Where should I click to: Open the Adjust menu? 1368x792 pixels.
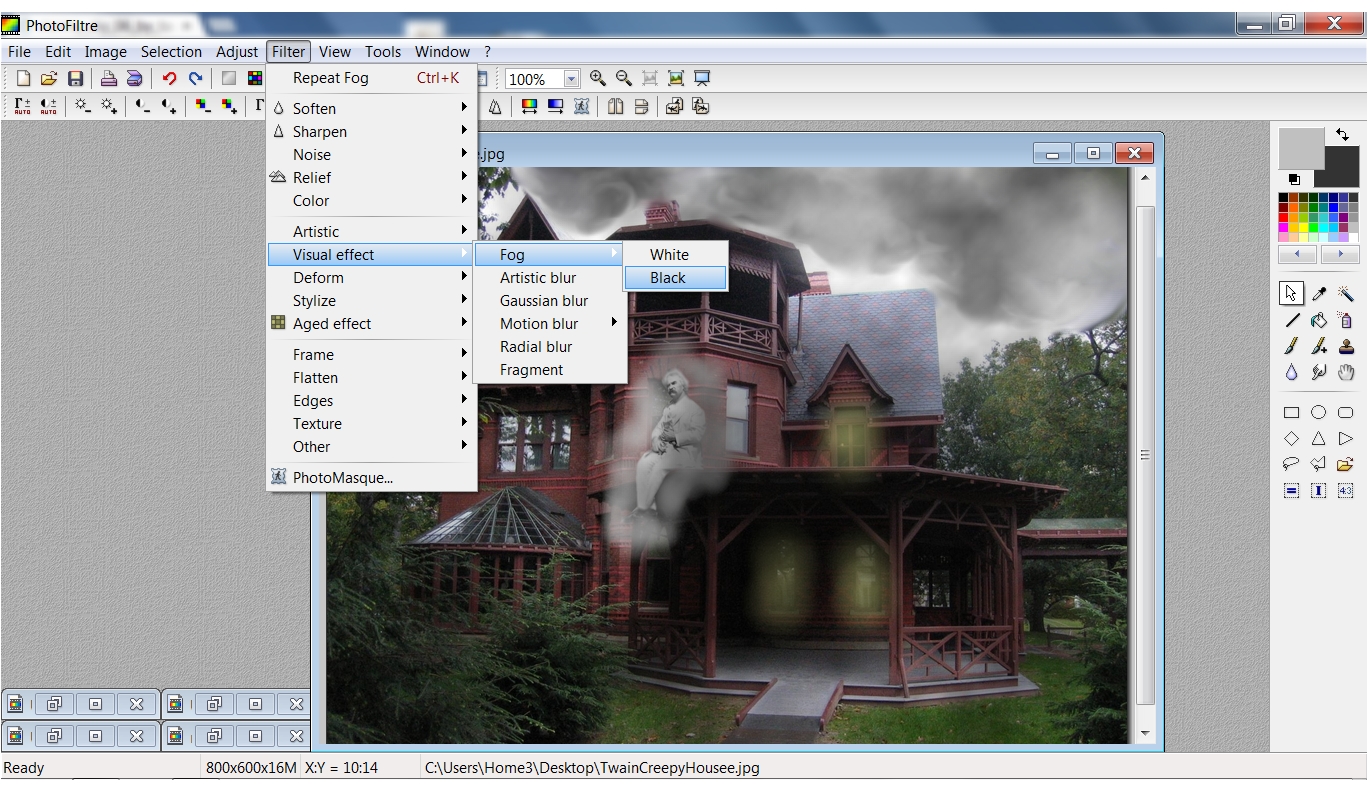(x=237, y=52)
